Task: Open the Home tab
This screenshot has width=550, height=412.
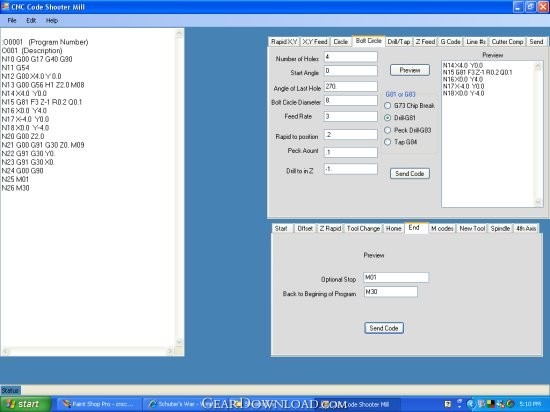Action: pos(394,229)
